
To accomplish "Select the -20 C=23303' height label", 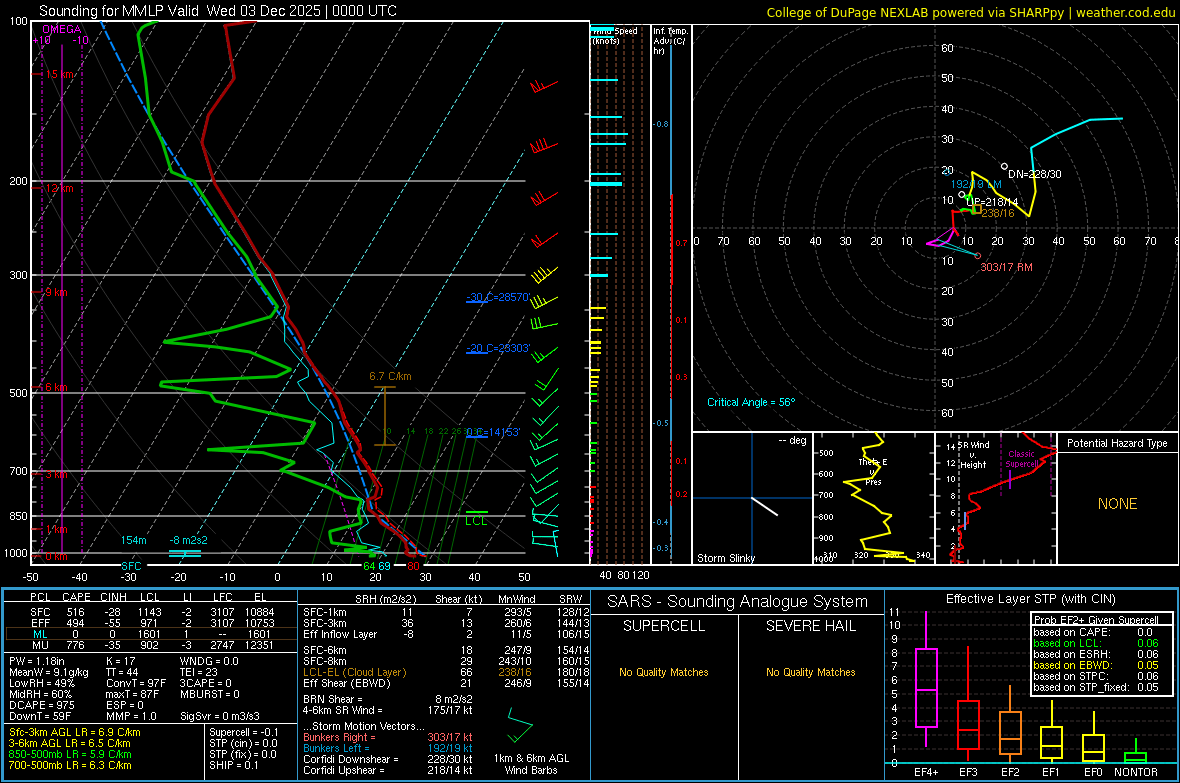I will (498, 349).
